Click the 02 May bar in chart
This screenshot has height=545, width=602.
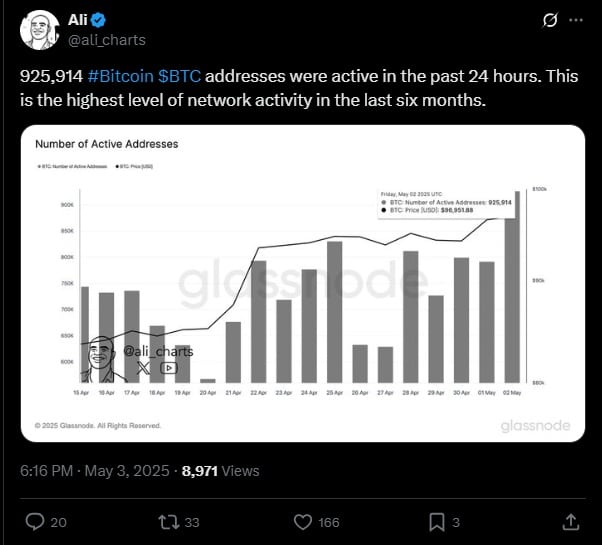click(x=512, y=287)
